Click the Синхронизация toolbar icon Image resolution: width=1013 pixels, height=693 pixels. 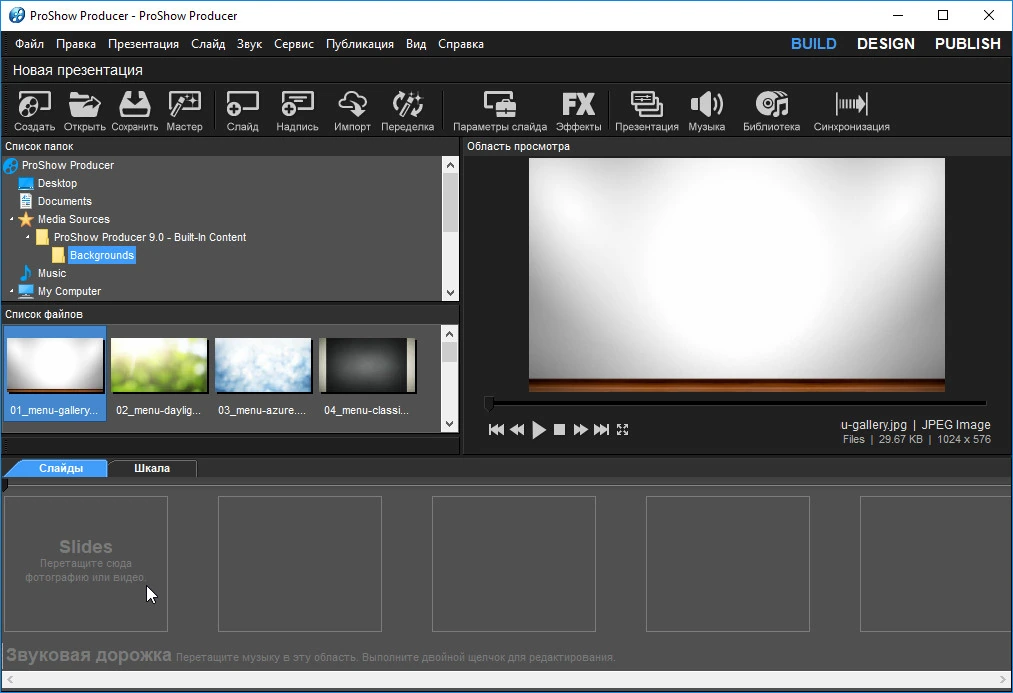(x=851, y=111)
